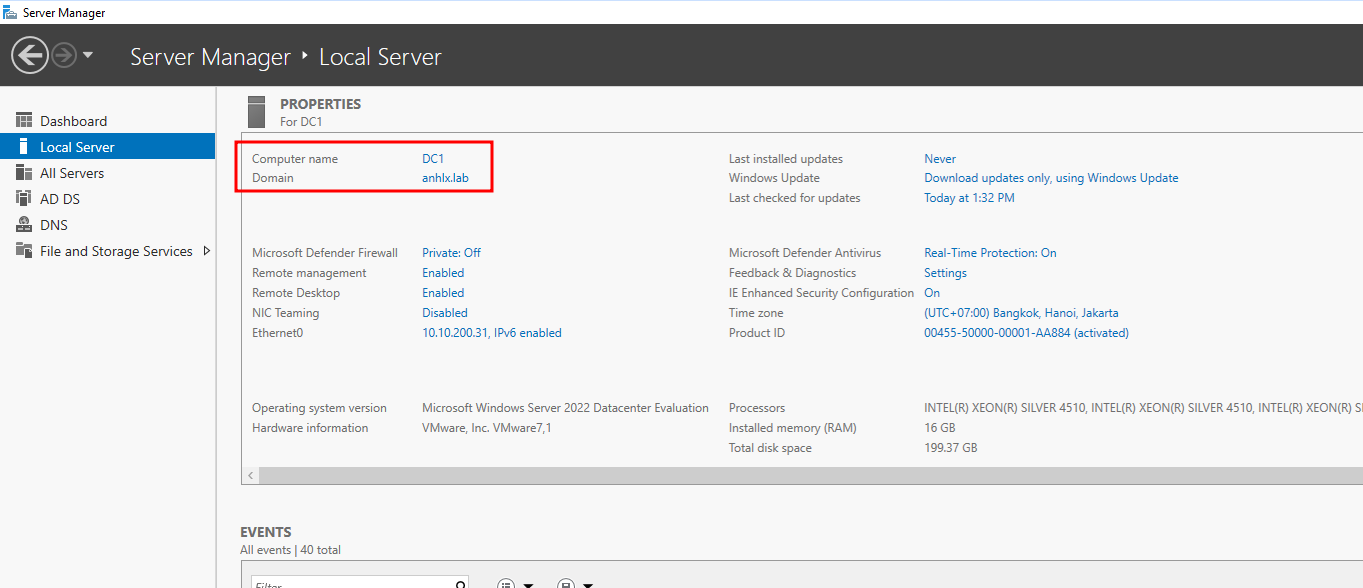Click the Events Filter input field
The height and width of the screenshot is (588, 1363).
[350, 583]
